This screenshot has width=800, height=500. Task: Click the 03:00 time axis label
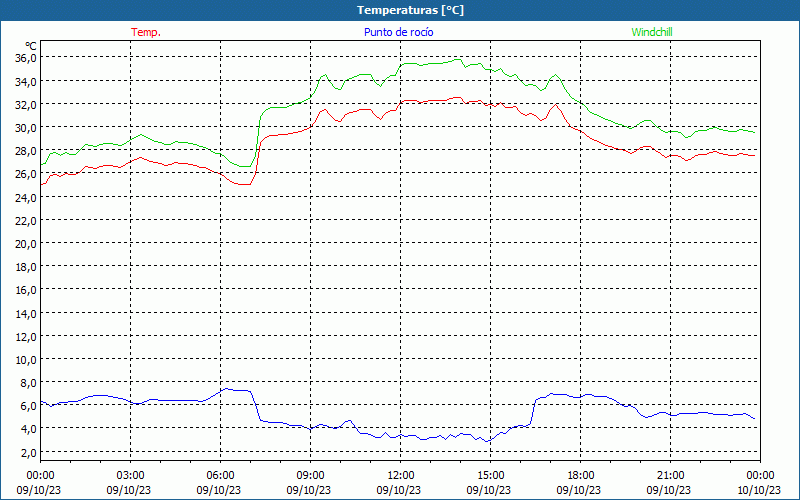coord(131,476)
